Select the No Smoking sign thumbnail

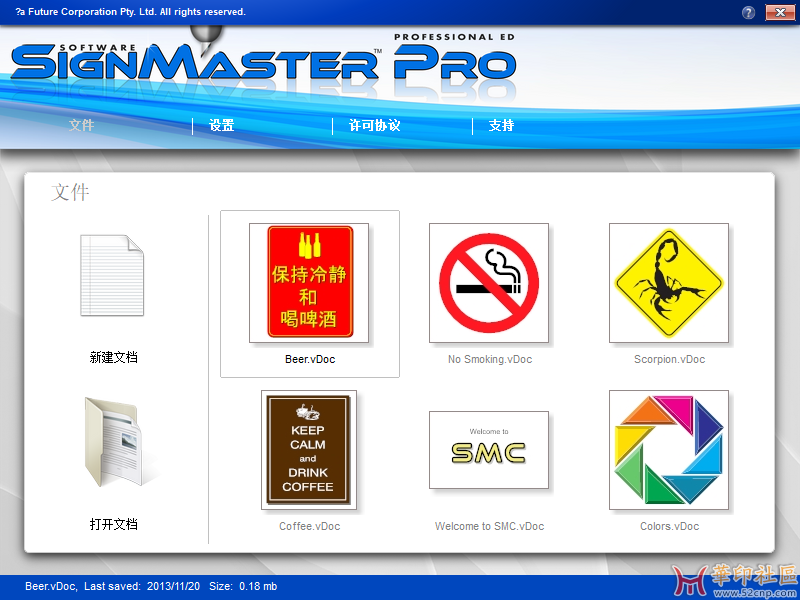click(489, 283)
